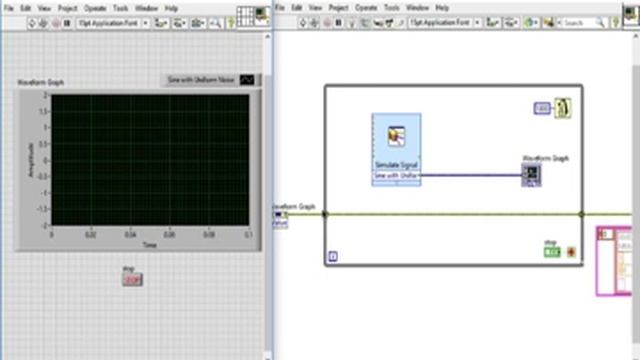The width and height of the screenshot is (640, 360).
Task: Open Help menu in block diagram window
Action: 442,8
